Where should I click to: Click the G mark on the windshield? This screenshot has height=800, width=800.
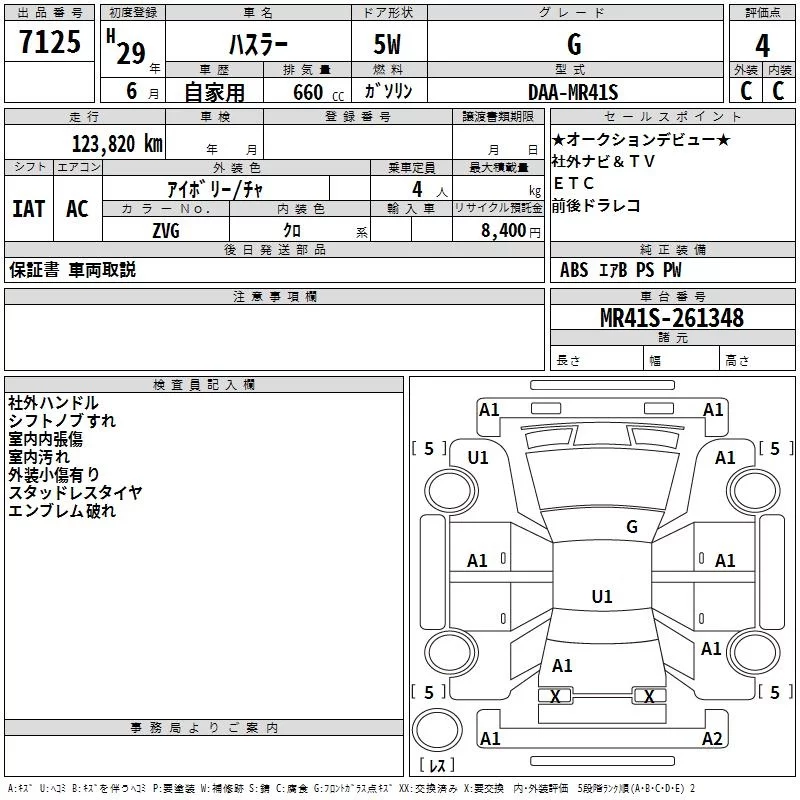point(631,527)
